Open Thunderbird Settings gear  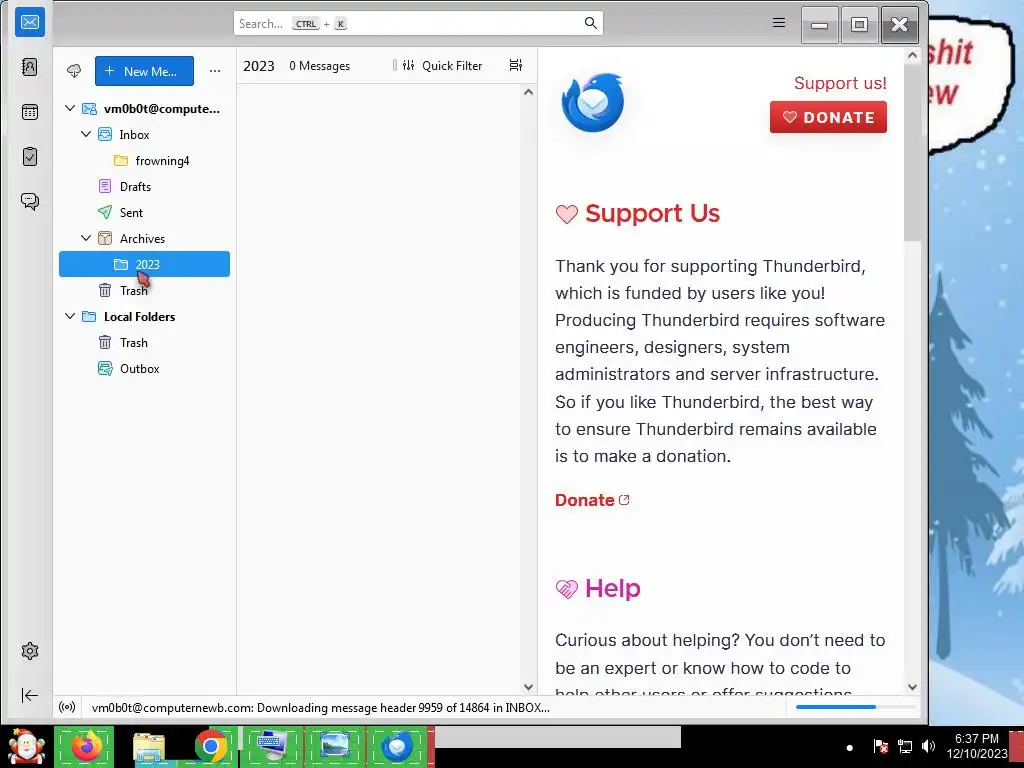tap(30, 651)
